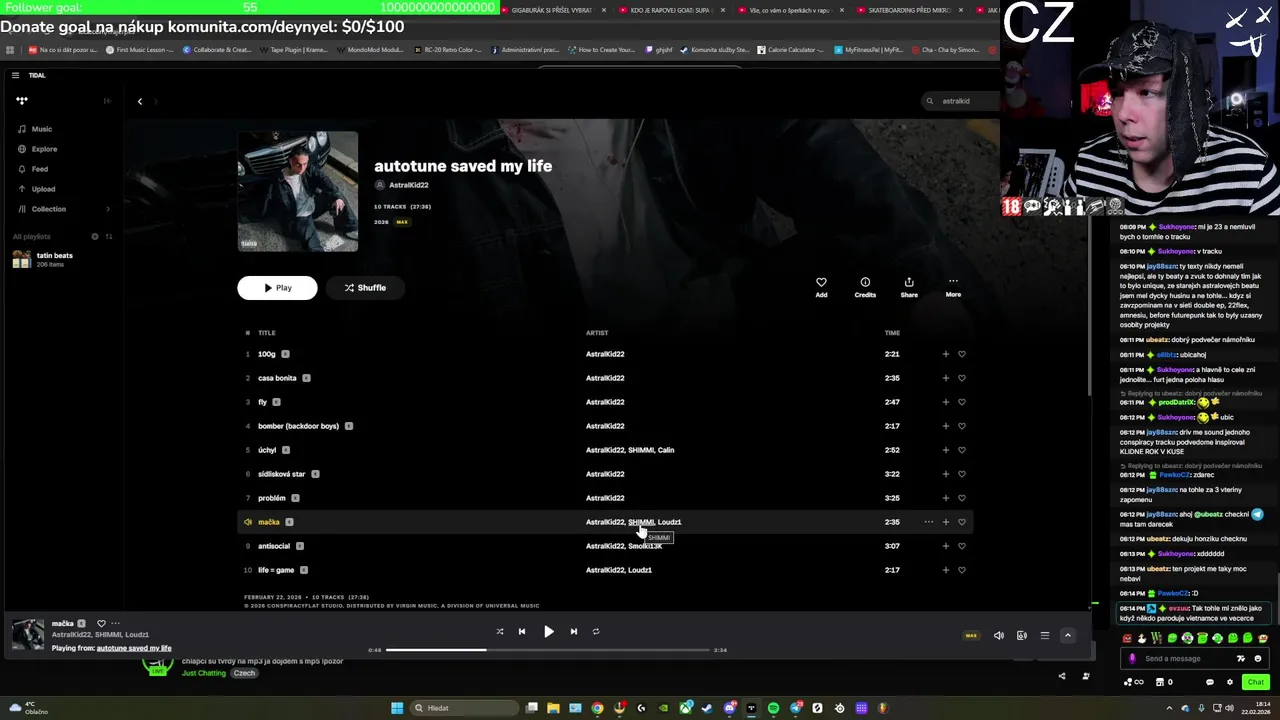This screenshot has height=720, width=1280.
Task: Skip to next track
Action: (x=573, y=632)
